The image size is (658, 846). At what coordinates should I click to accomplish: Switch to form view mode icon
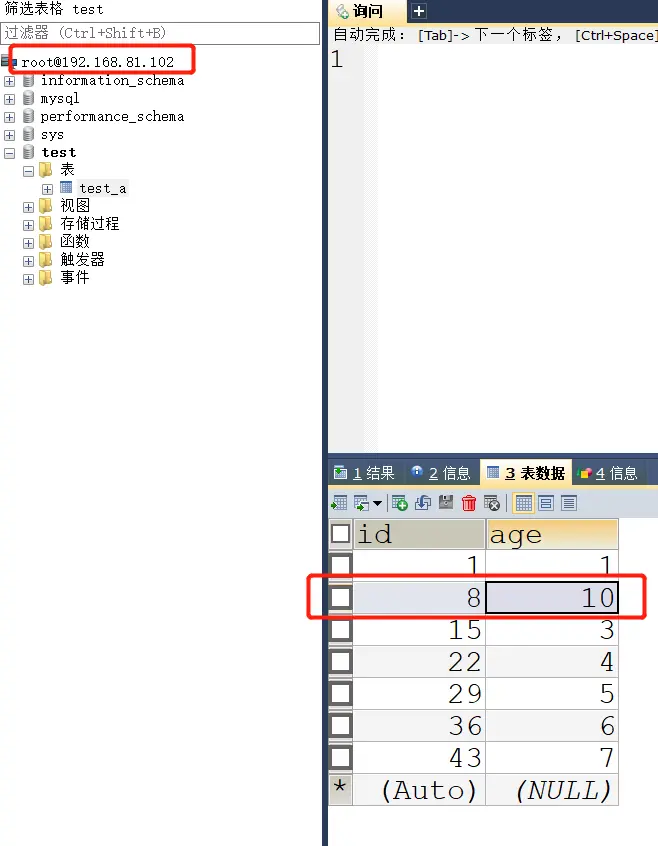tap(546, 503)
